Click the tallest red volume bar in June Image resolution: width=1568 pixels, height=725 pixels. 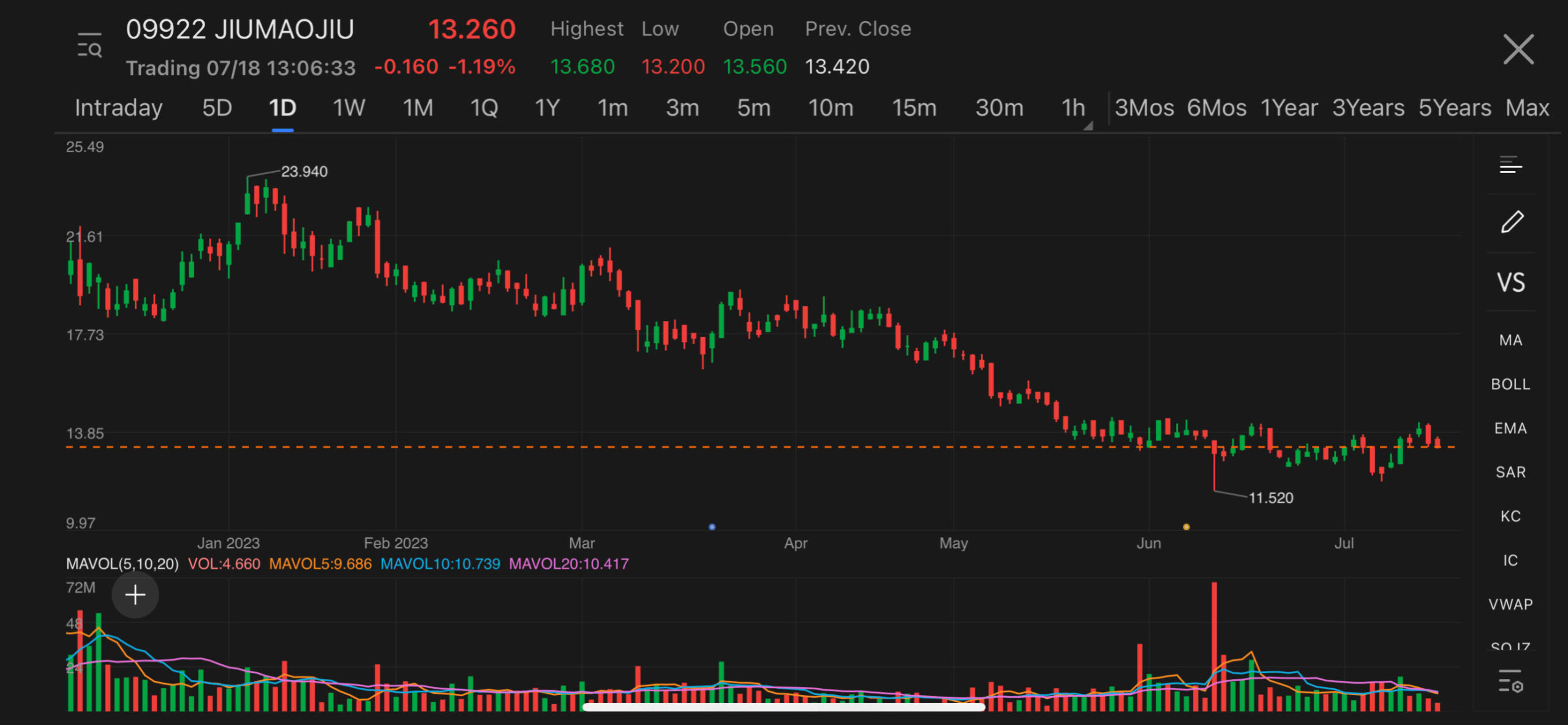click(1214, 646)
